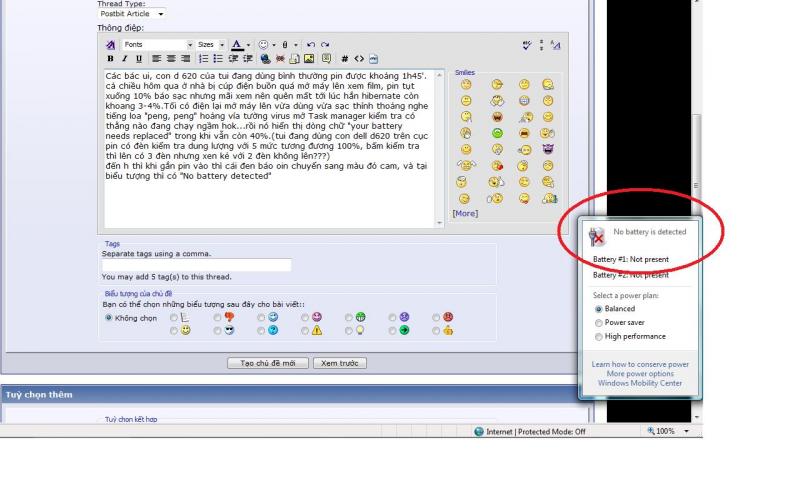The width and height of the screenshot is (800, 500).
Task: Open the Sizes dropdown
Action: click(210, 45)
